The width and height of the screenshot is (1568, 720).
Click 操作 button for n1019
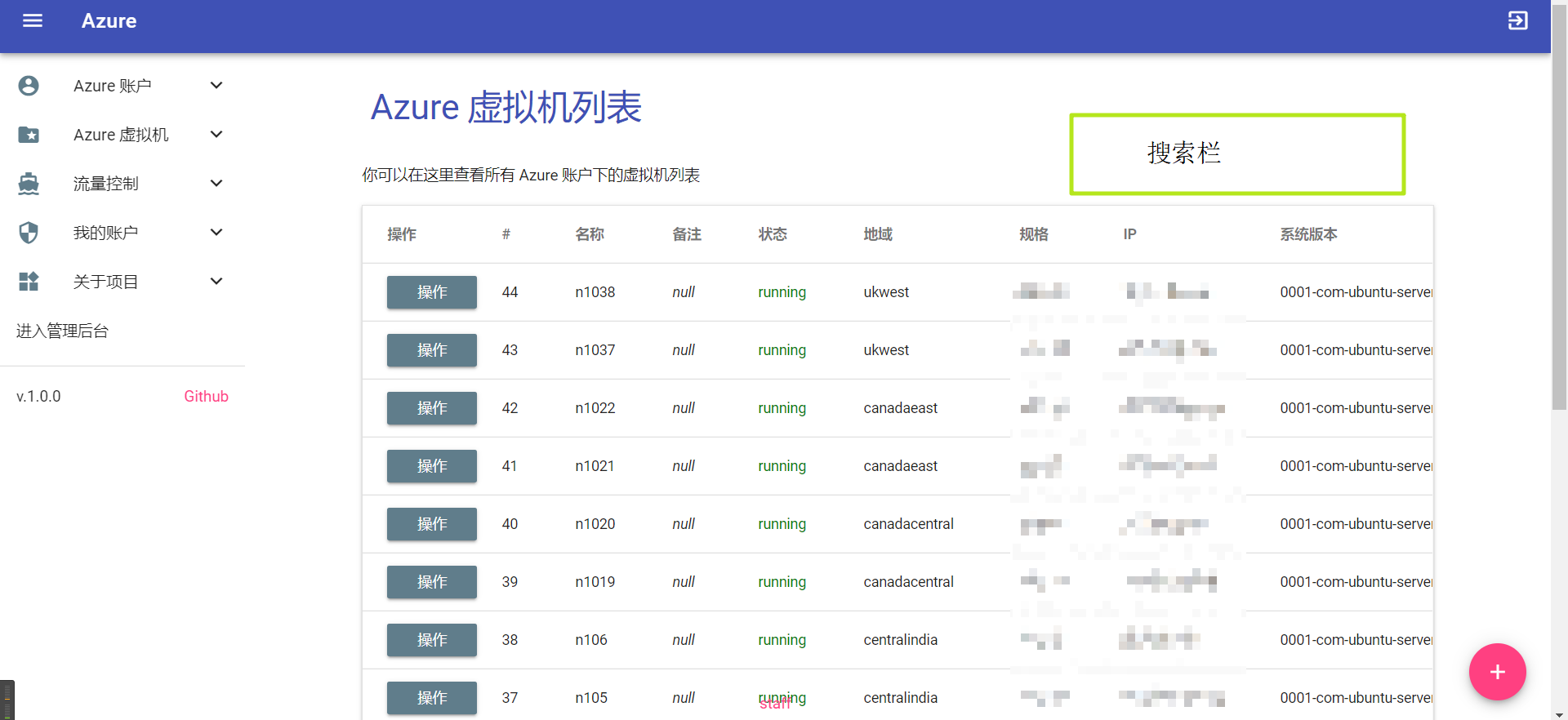click(x=432, y=582)
